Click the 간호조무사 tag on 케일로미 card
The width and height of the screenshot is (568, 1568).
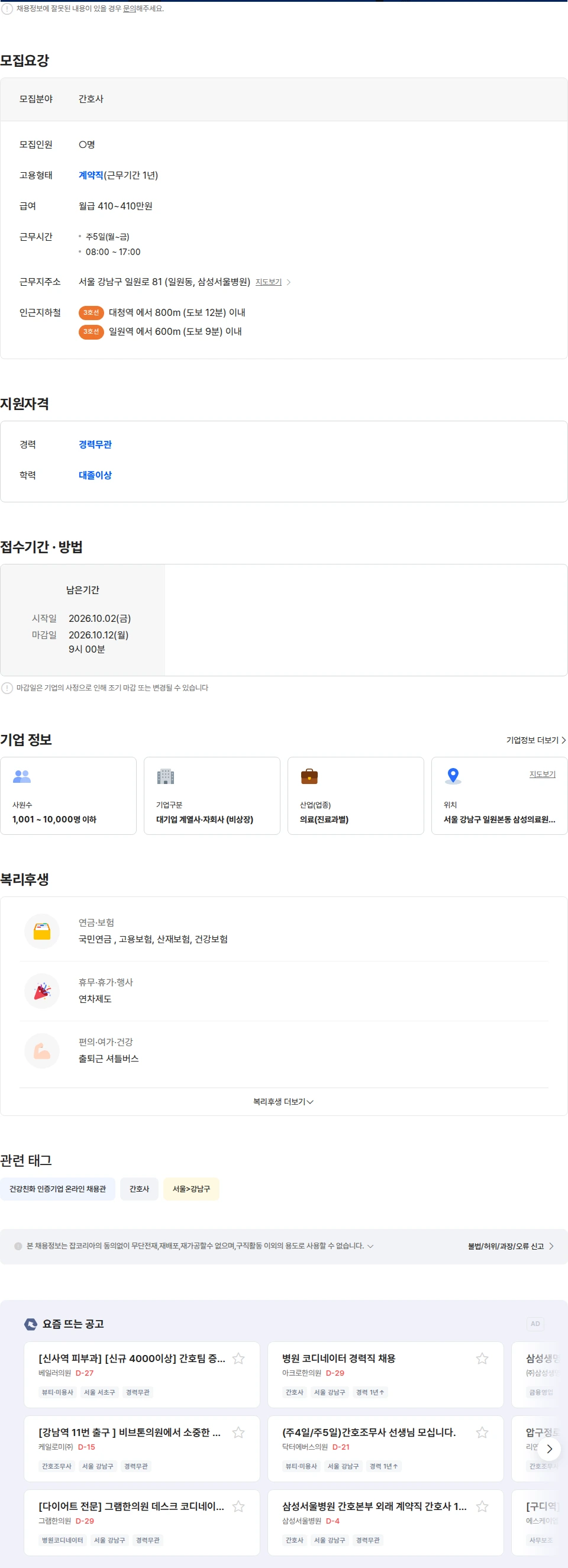[x=57, y=1466]
